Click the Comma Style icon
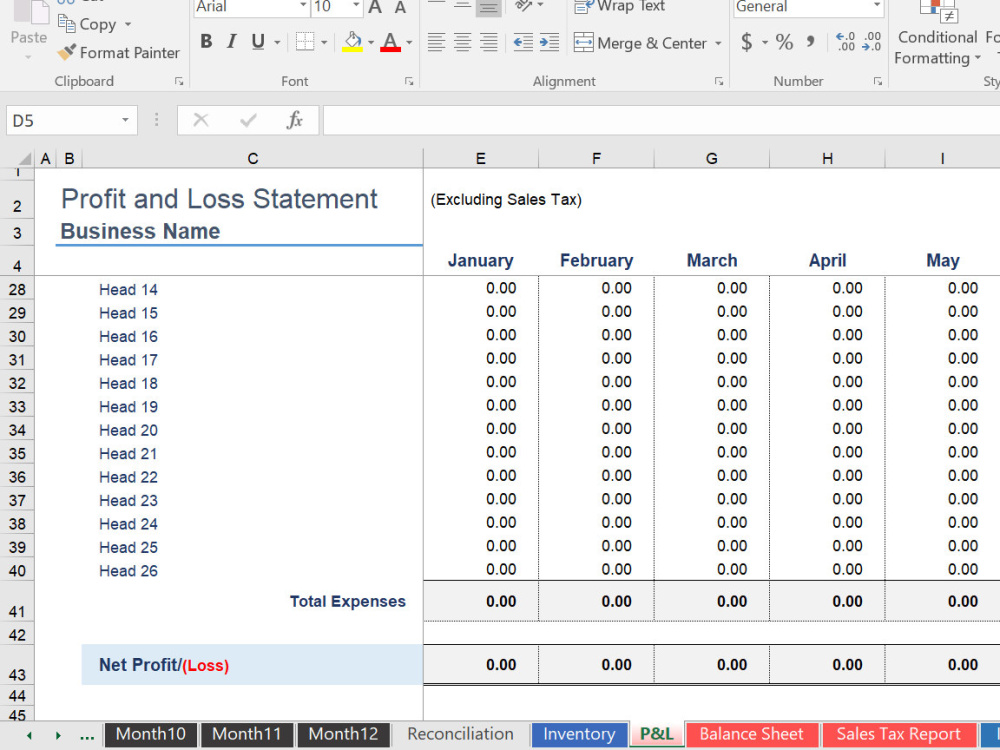This screenshot has width=1000, height=750. coord(812,42)
